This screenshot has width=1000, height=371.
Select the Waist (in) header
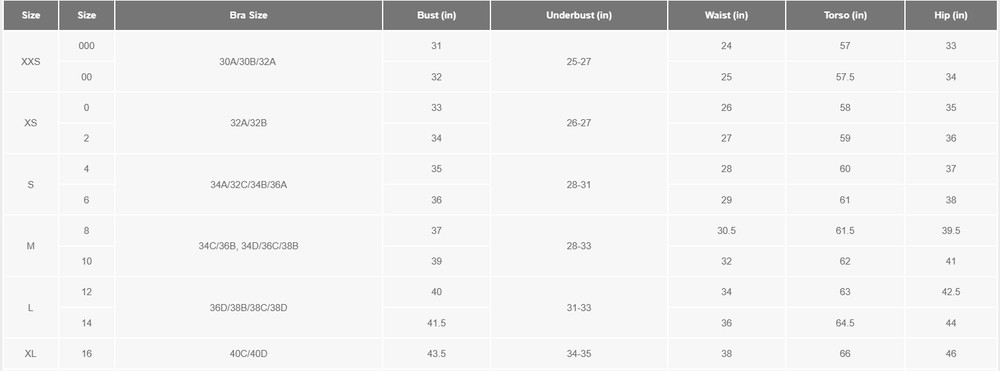pos(726,15)
